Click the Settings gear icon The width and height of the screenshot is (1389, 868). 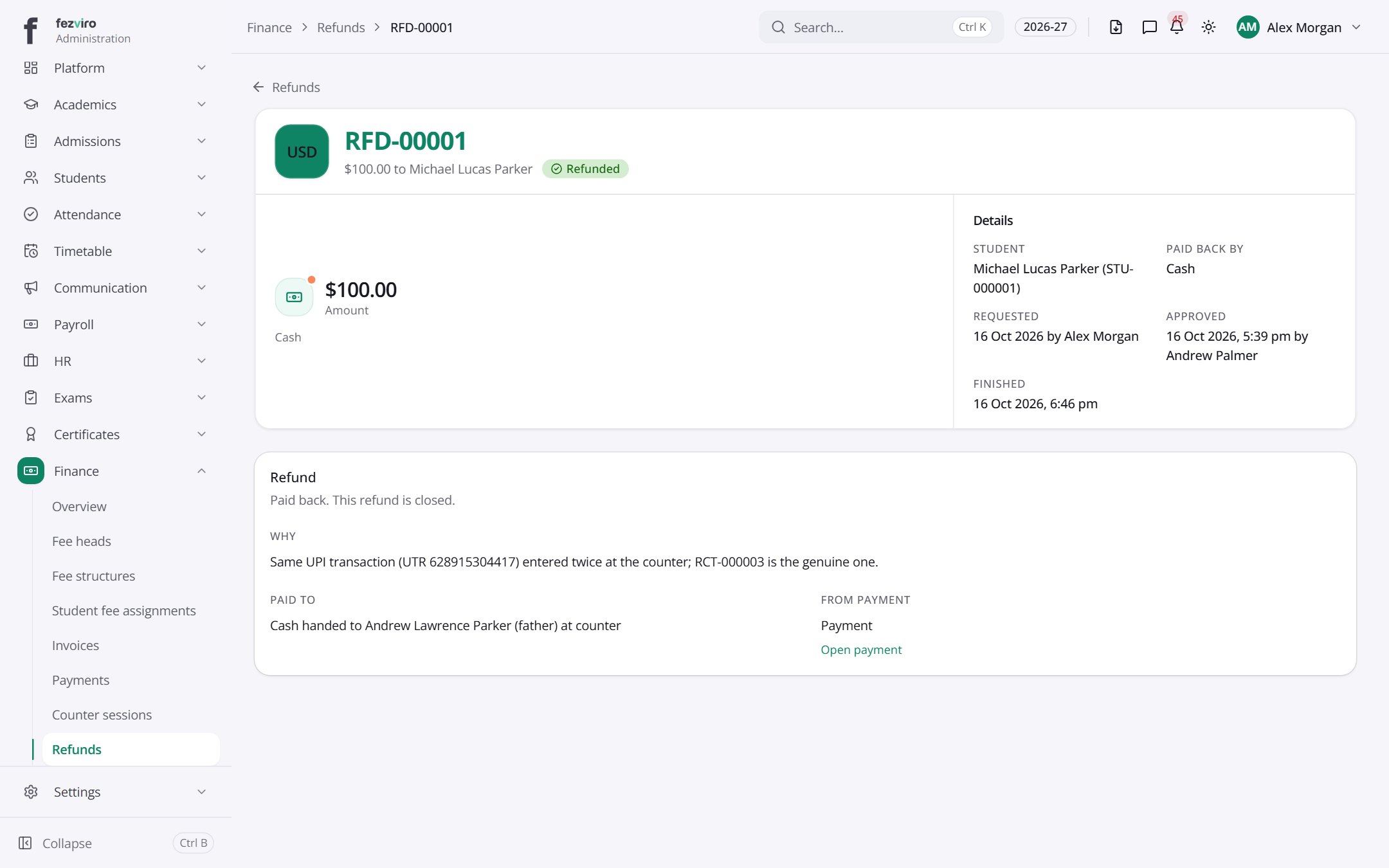31,791
